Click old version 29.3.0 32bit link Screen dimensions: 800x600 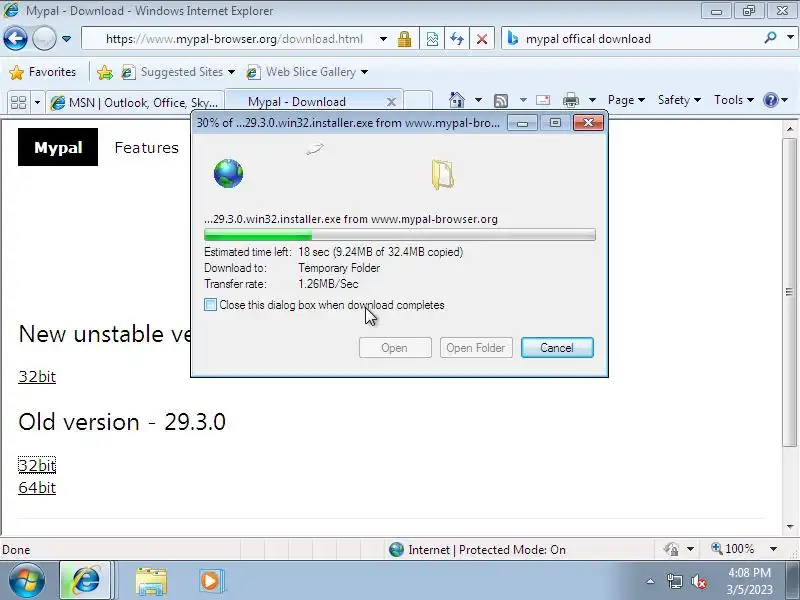[x=37, y=465]
